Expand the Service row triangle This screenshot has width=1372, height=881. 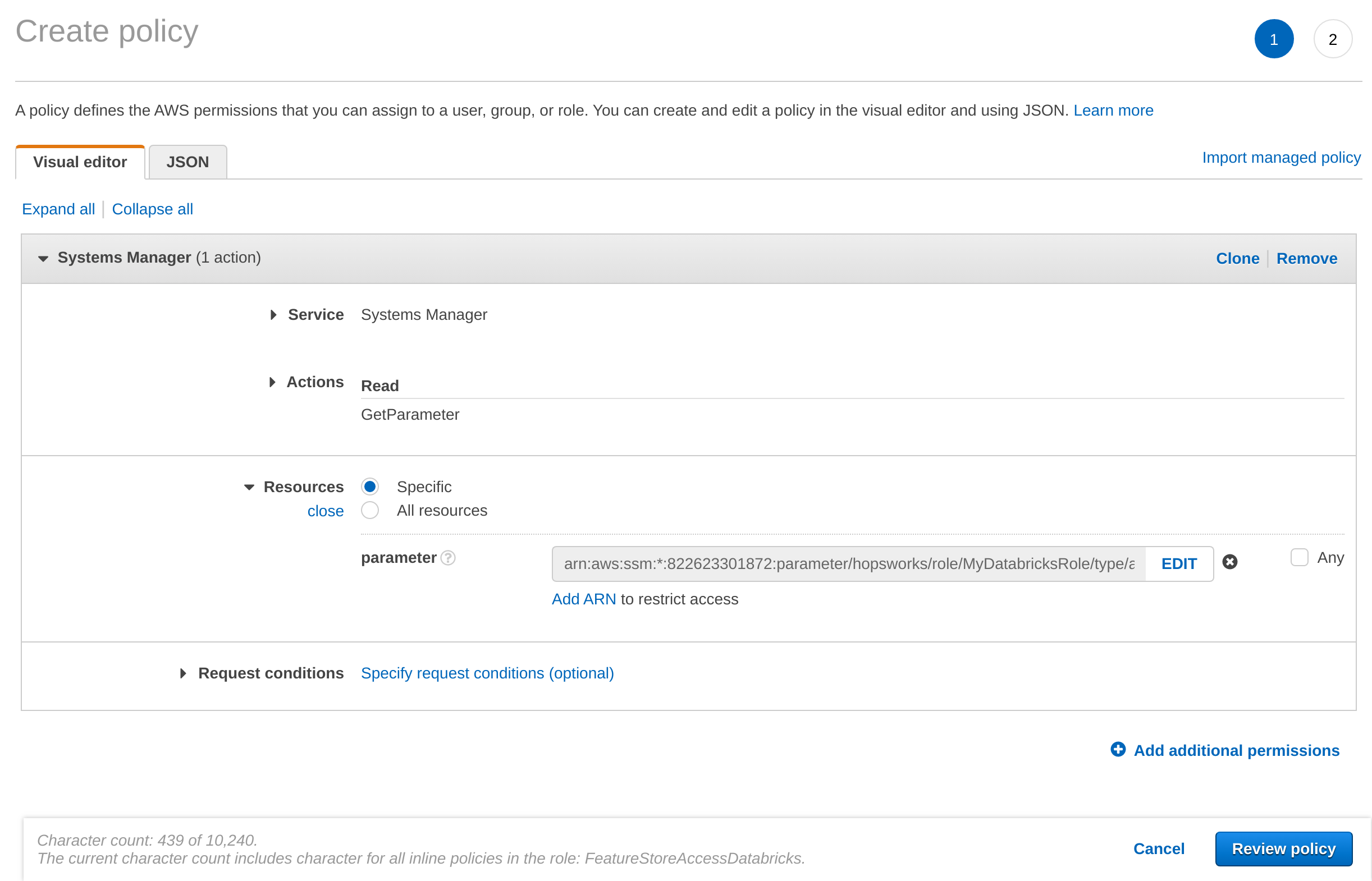273,315
